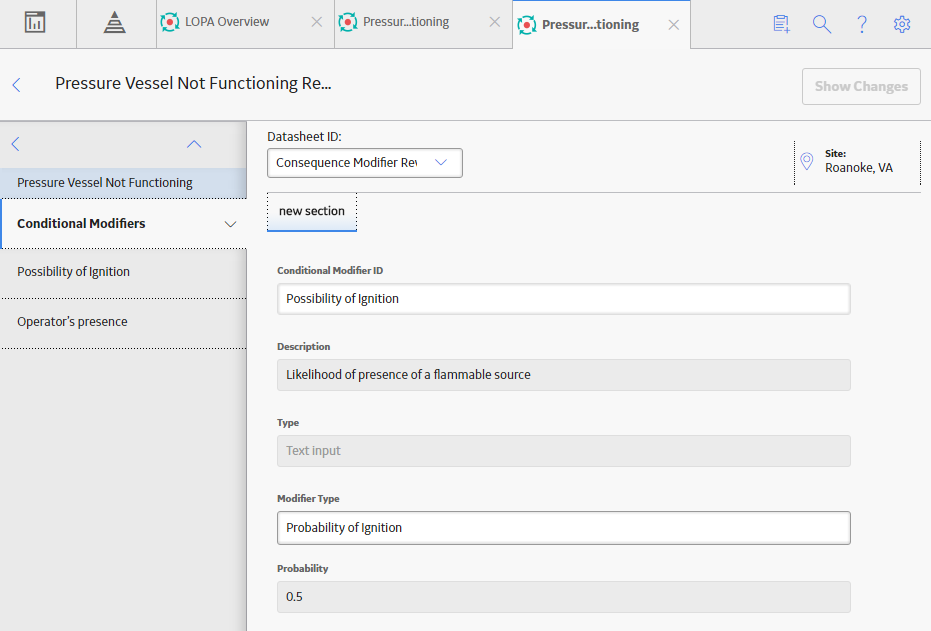Click the Modifier Type field

tap(563, 528)
